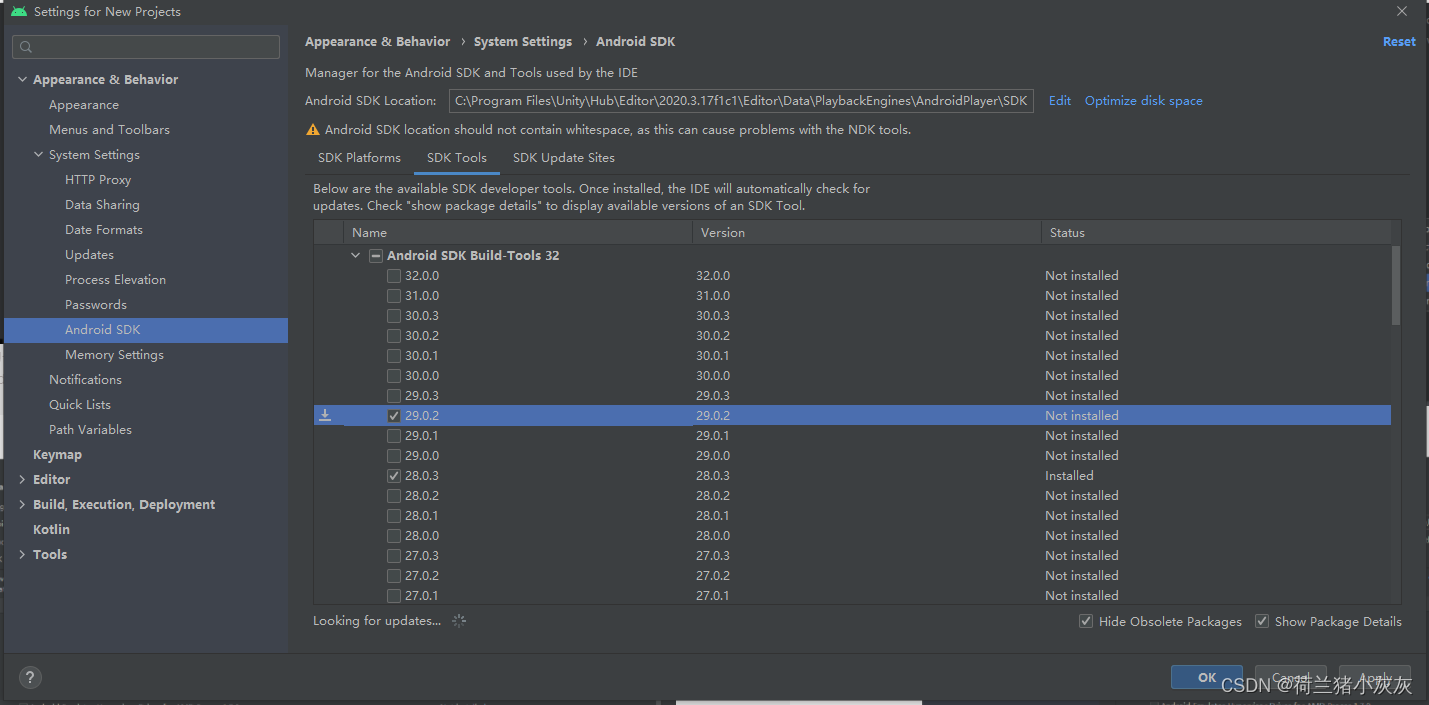Viewport: 1429px width, 705px height.
Task: Expand the Editor settings section
Action: (x=22, y=480)
